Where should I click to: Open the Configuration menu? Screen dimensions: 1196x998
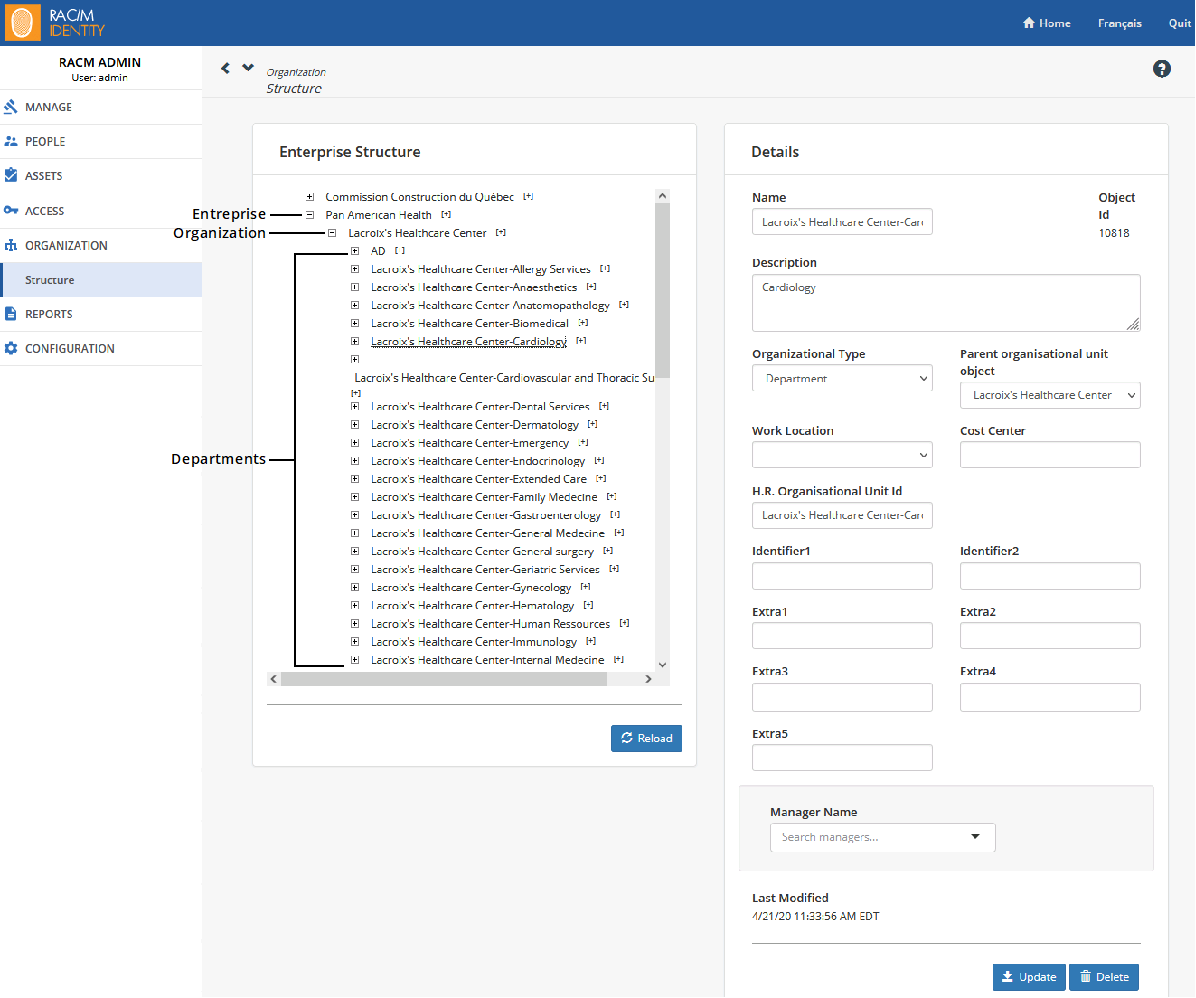[101, 348]
